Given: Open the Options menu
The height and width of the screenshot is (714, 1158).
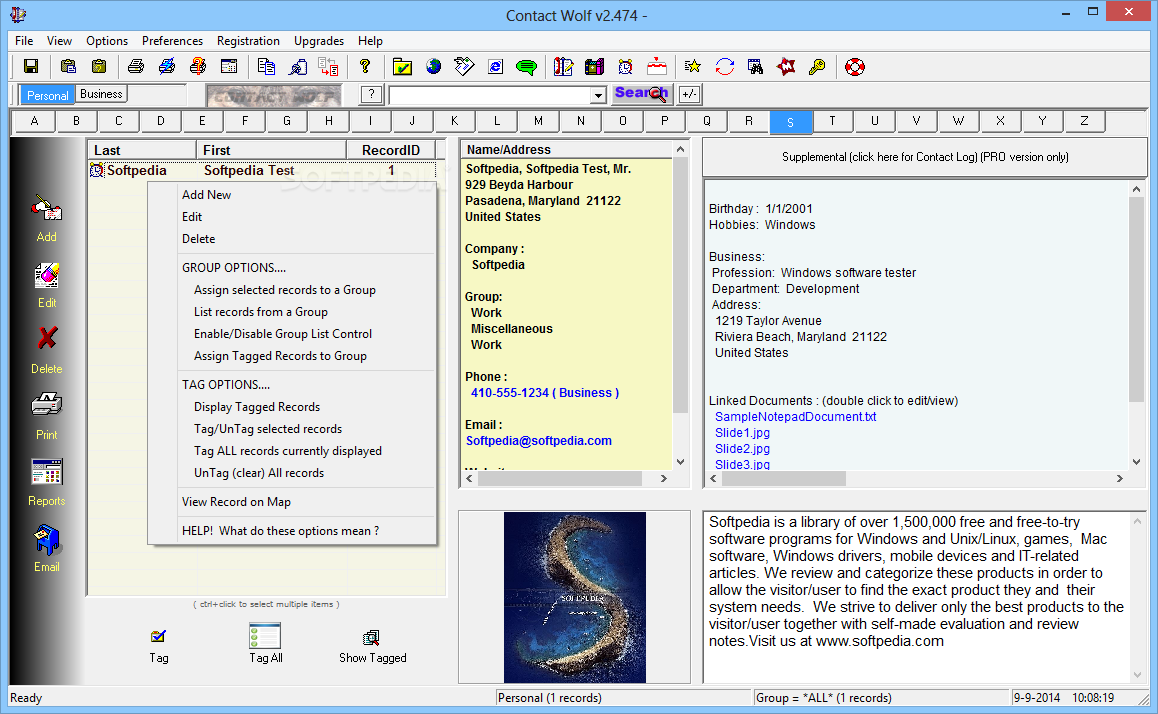Looking at the screenshot, I should (x=107, y=41).
